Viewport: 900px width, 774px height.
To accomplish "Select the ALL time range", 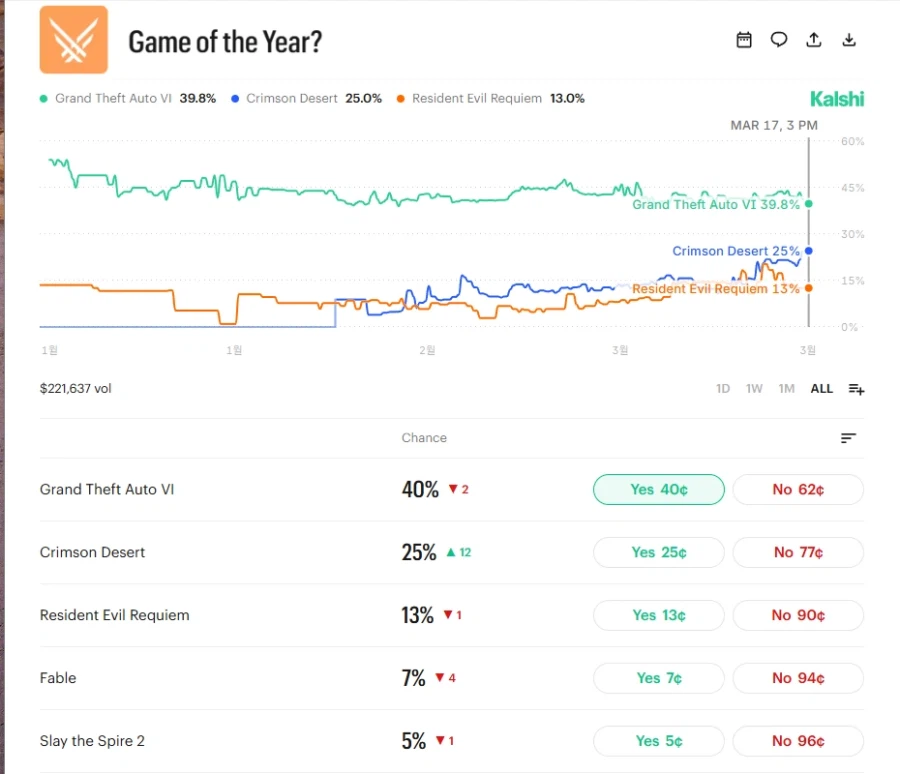I will pyautogui.click(x=820, y=389).
